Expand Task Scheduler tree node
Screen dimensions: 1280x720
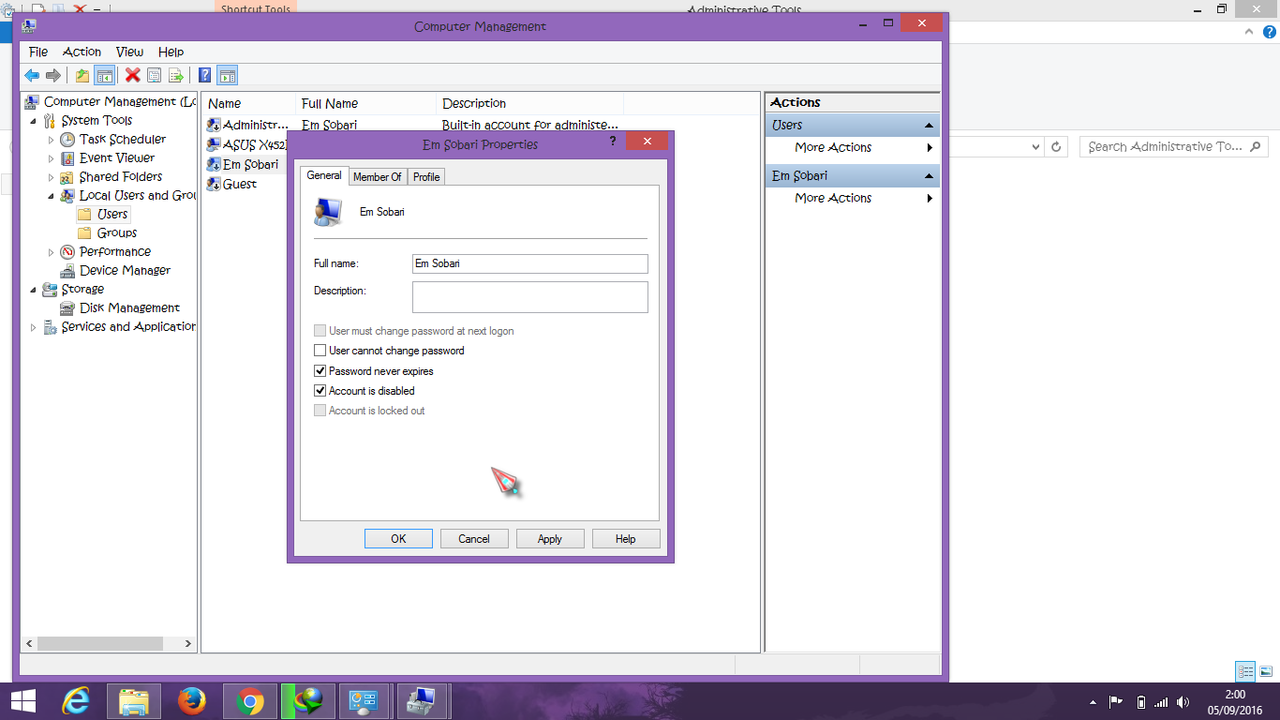[51, 140]
